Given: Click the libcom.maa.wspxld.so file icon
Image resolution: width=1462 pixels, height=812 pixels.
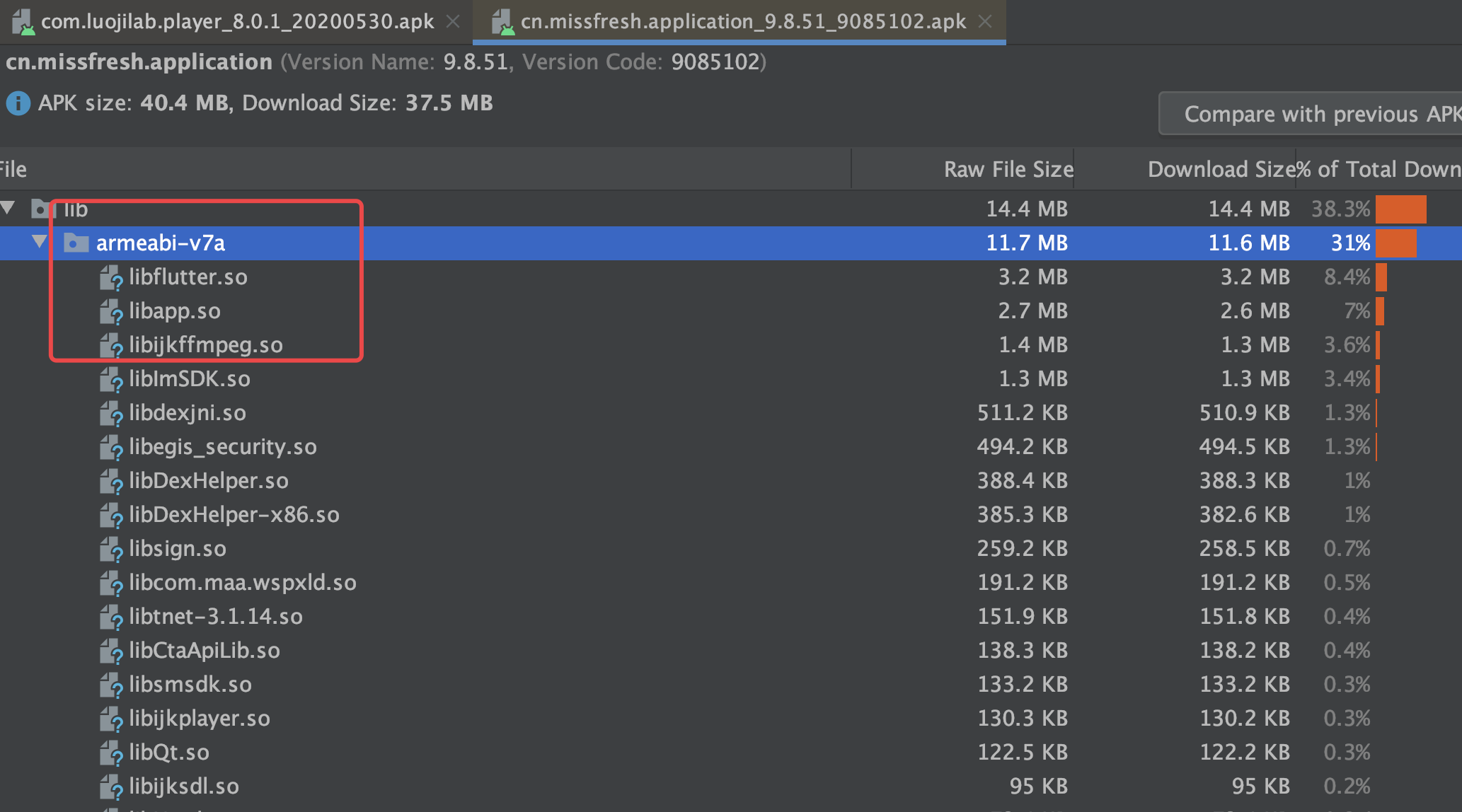Looking at the screenshot, I should click(111, 583).
